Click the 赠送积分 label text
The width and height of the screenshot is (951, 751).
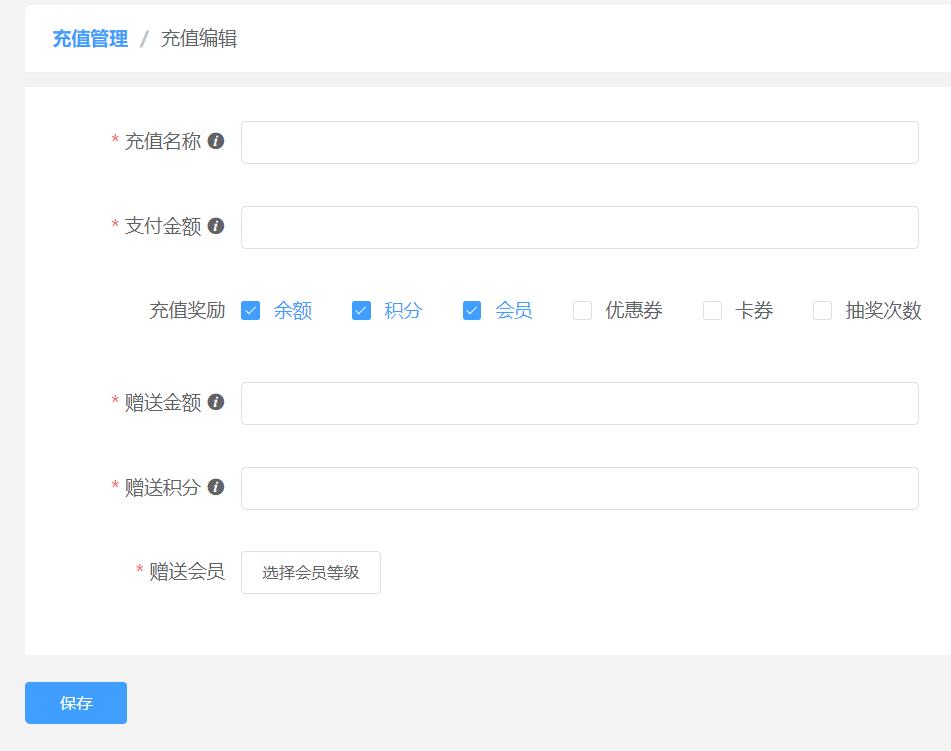click(163, 487)
